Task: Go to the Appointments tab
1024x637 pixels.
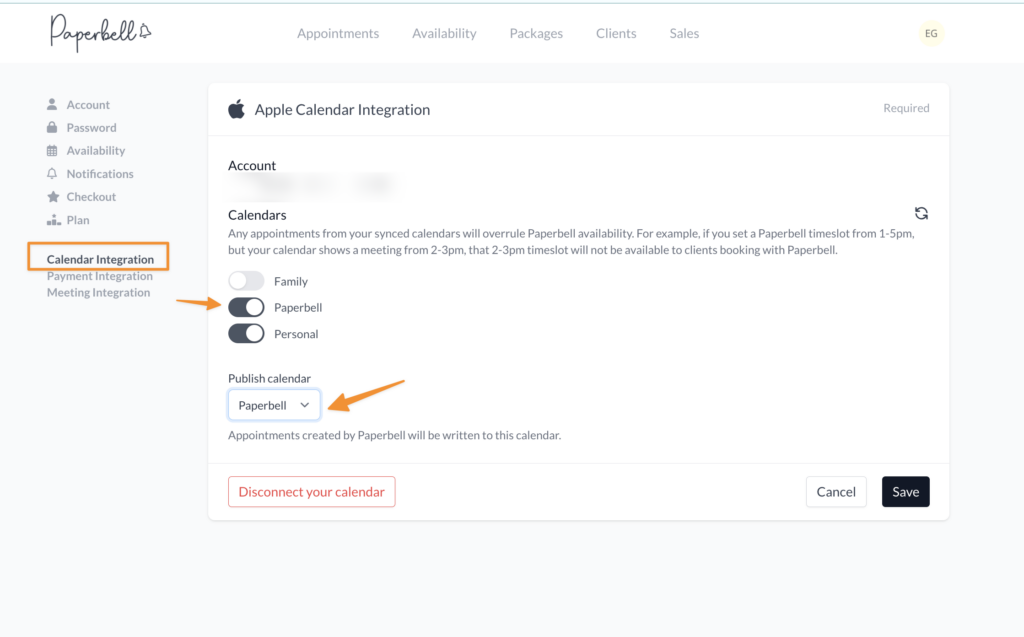Action: click(x=338, y=34)
